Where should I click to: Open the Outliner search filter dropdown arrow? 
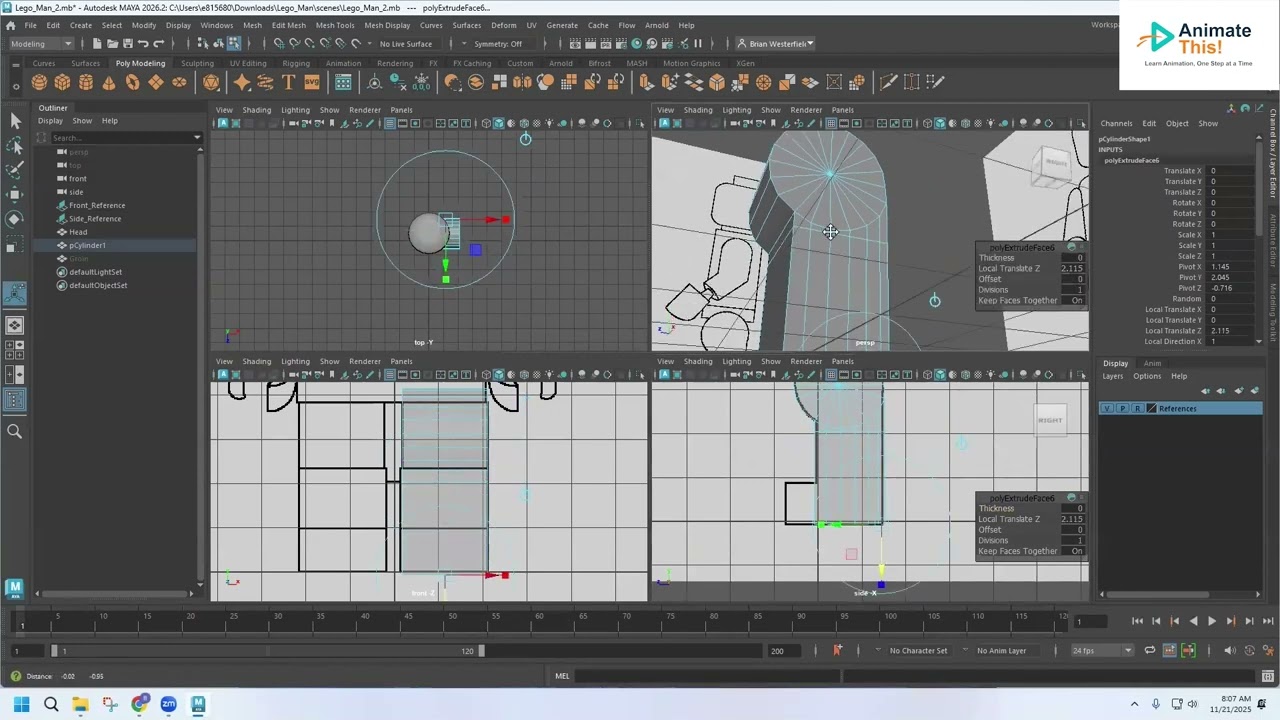point(197,137)
